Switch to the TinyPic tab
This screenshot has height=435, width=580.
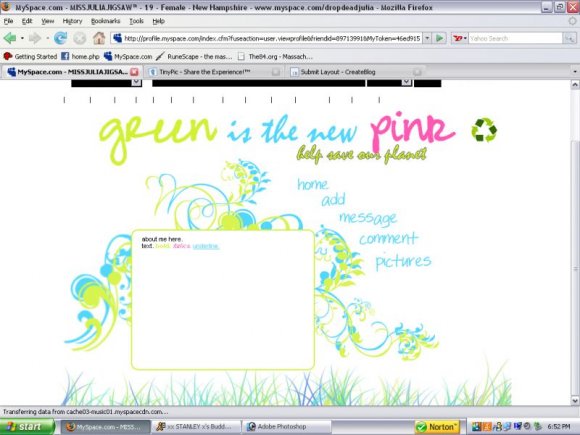214,72
